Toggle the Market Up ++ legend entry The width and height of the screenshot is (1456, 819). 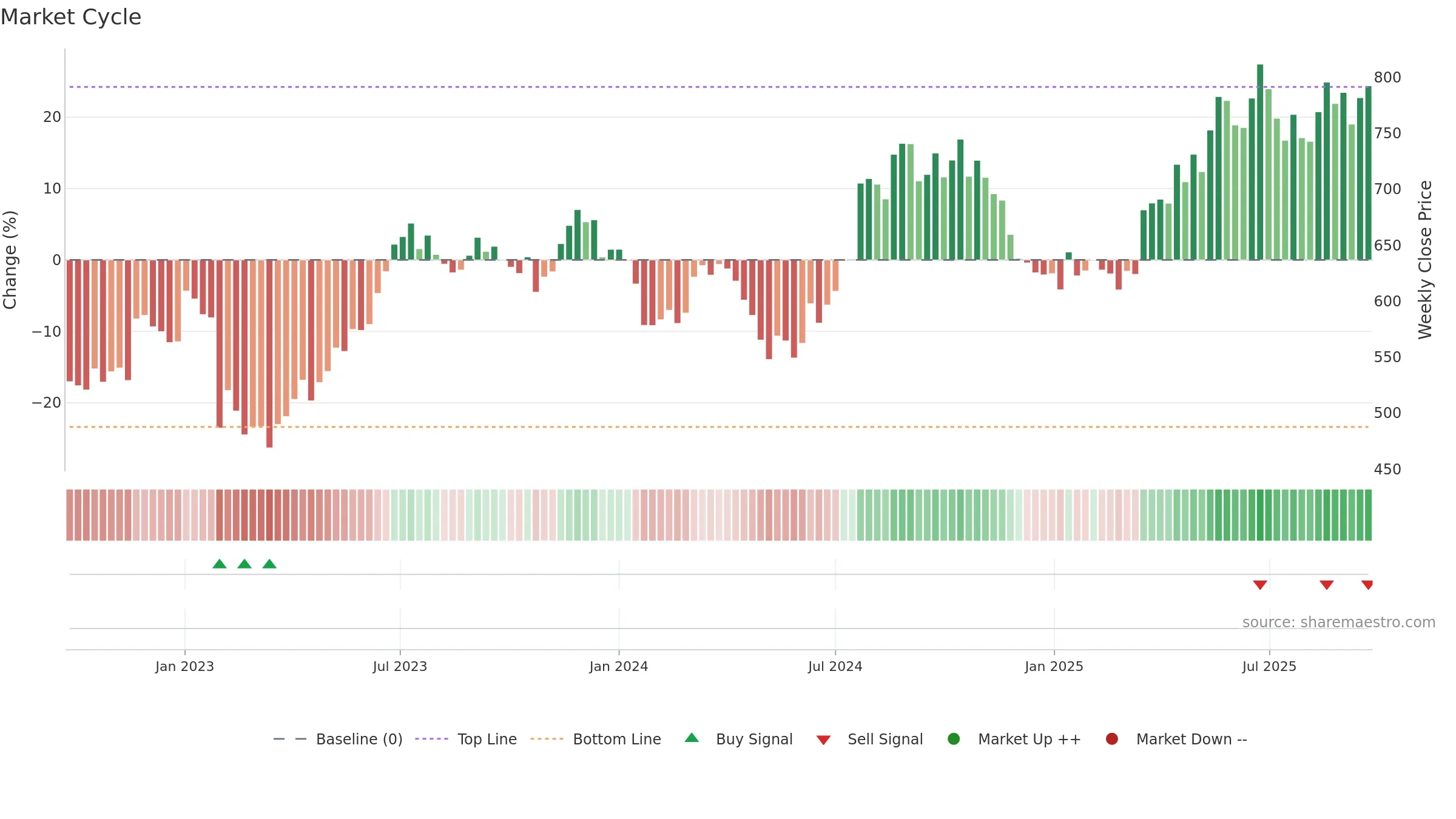pos(1014,739)
